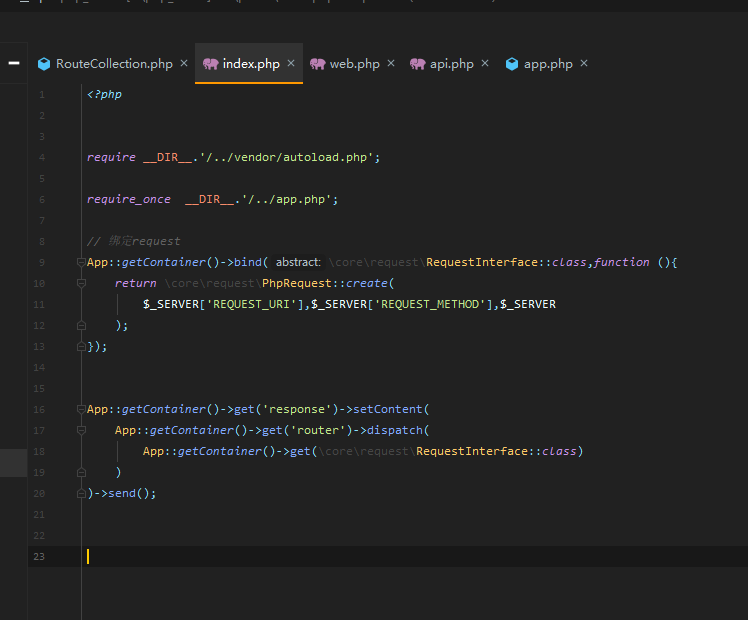Click the request comment on line 8
The width and height of the screenshot is (748, 620).
(x=134, y=241)
